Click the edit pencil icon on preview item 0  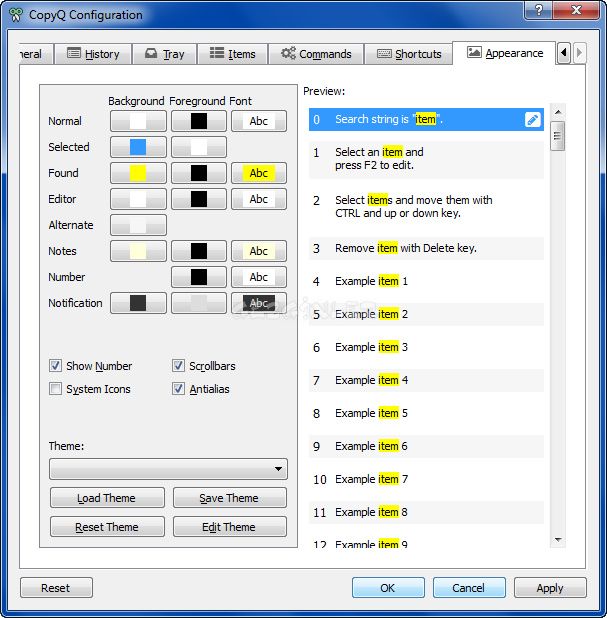(x=532, y=119)
